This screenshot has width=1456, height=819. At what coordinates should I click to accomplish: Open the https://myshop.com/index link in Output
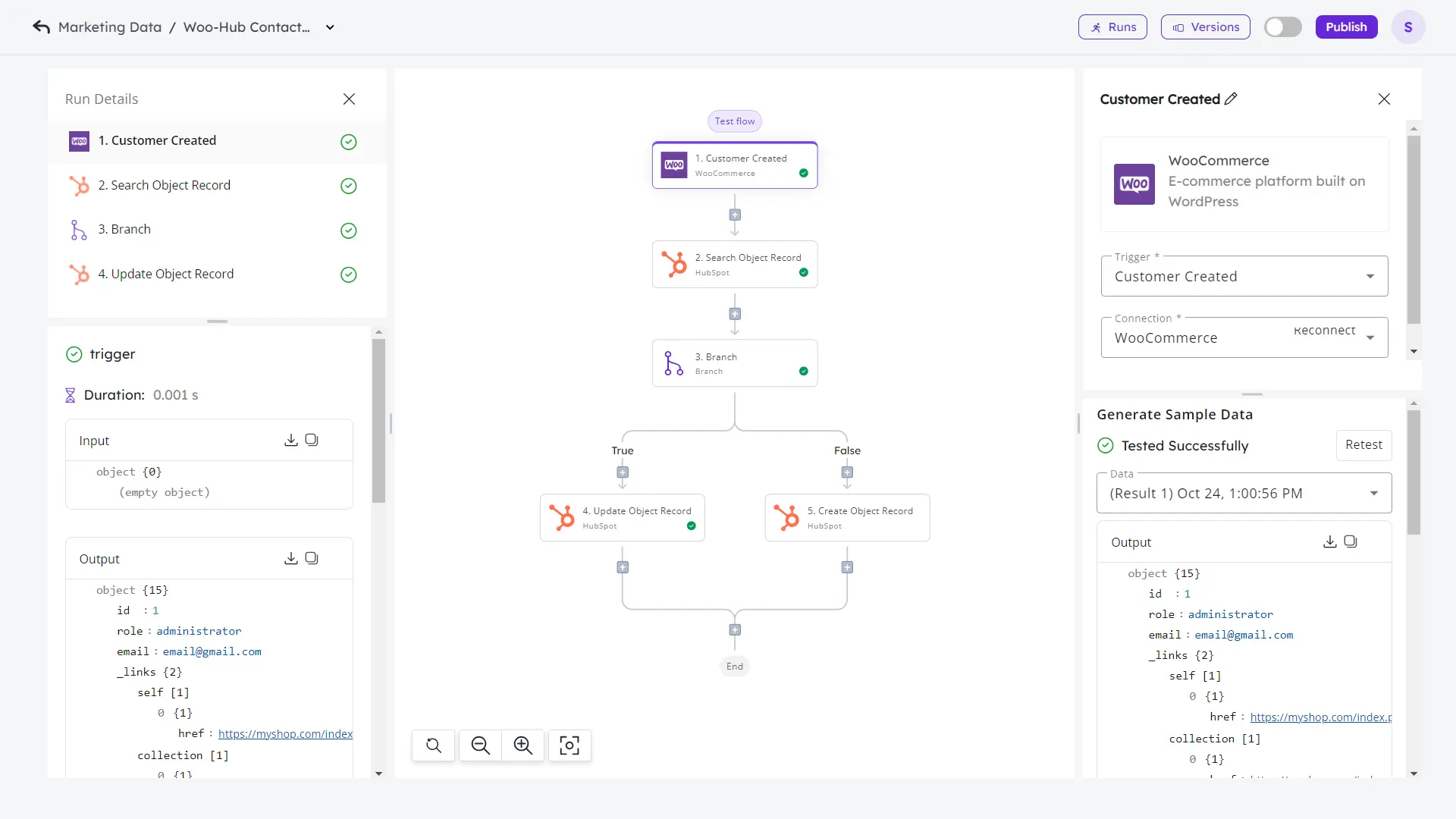[x=284, y=733]
